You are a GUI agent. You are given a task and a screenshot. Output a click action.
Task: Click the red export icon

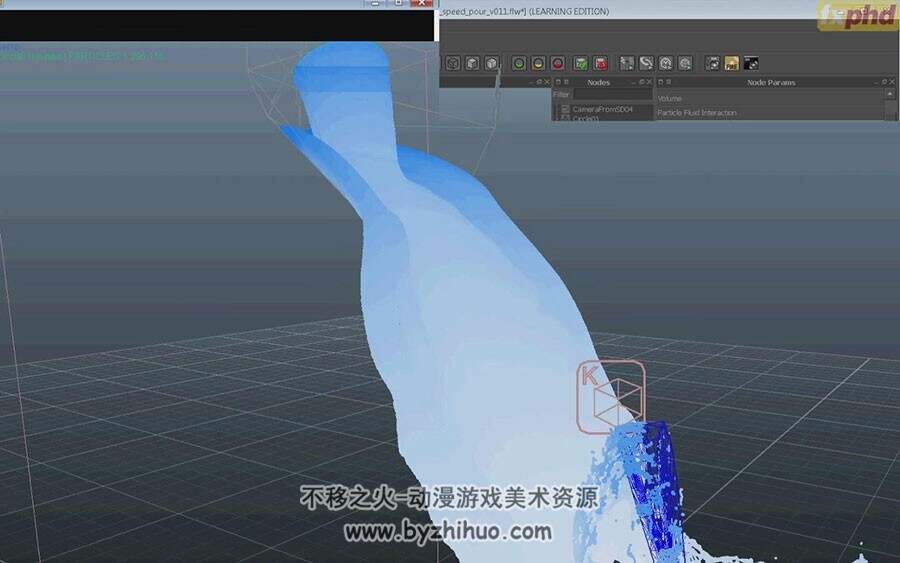coord(600,63)
